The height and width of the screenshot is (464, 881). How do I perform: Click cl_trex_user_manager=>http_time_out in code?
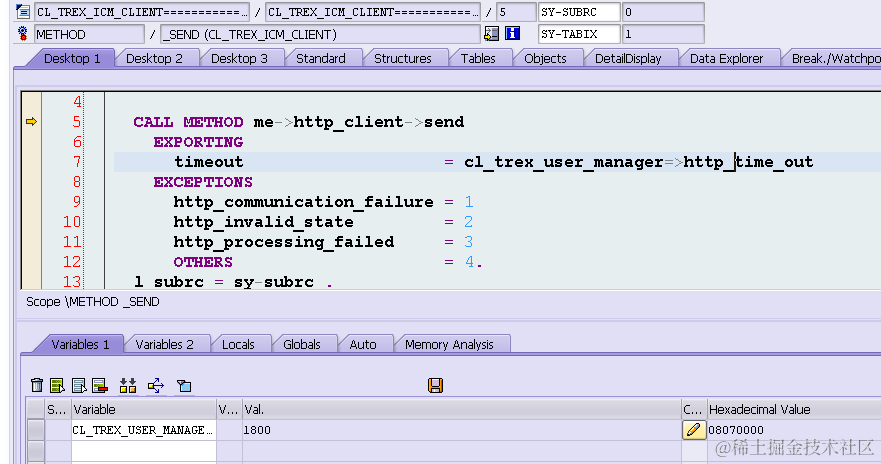click(638, 162)
